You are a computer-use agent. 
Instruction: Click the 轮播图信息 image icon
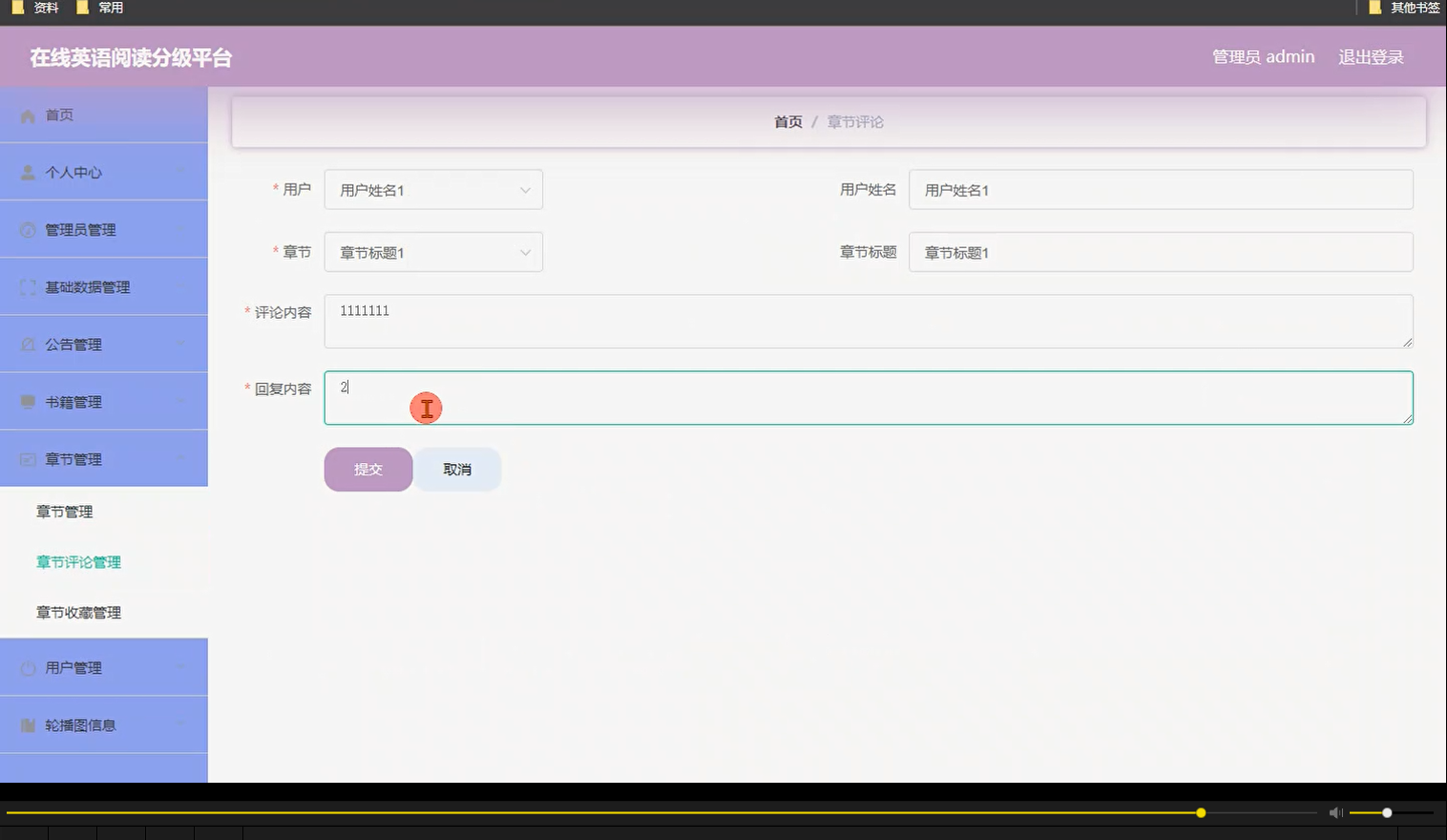point(27,724)
